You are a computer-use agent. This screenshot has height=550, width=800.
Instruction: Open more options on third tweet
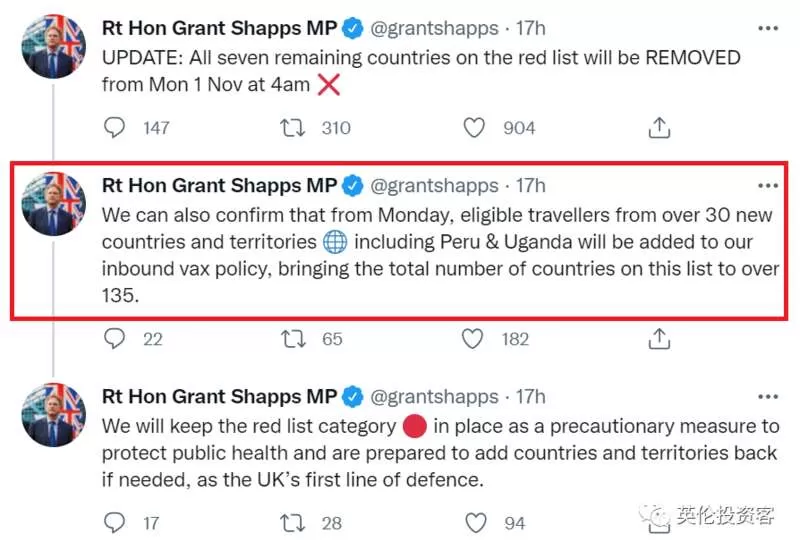click(768, 396)
